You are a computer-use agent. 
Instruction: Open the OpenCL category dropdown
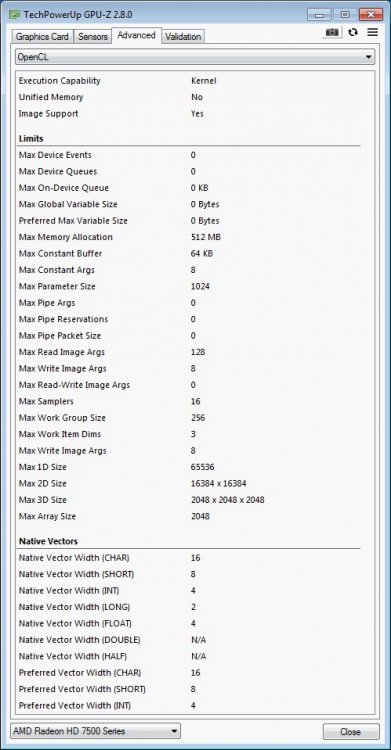tap(195, 57)
